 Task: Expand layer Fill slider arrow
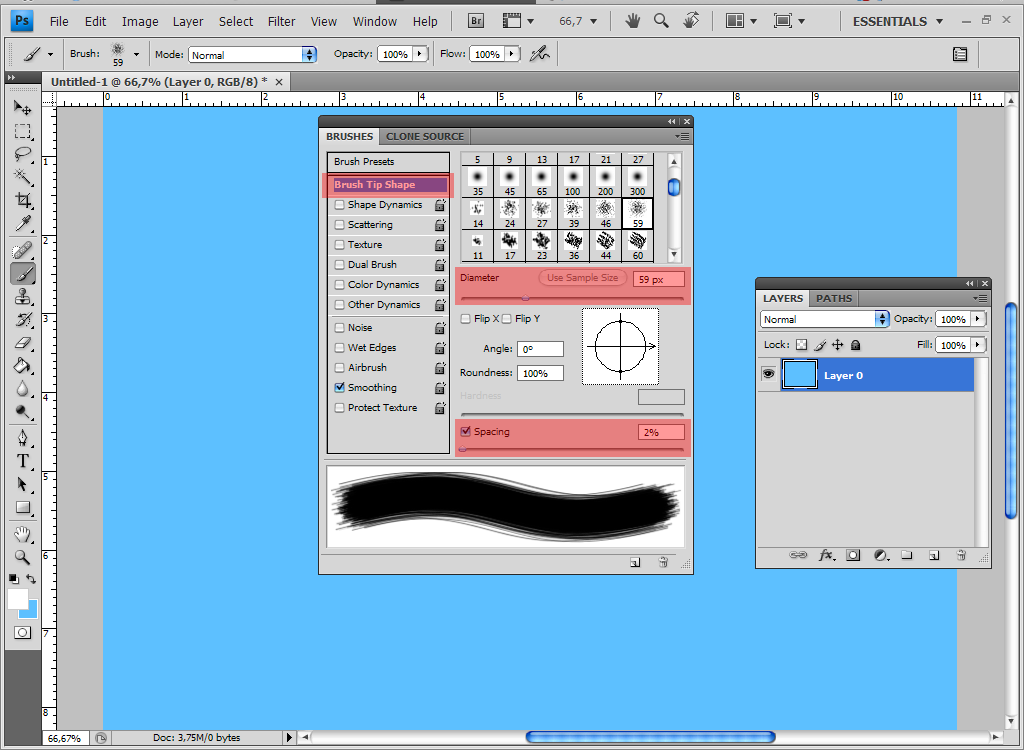(978, 344)
